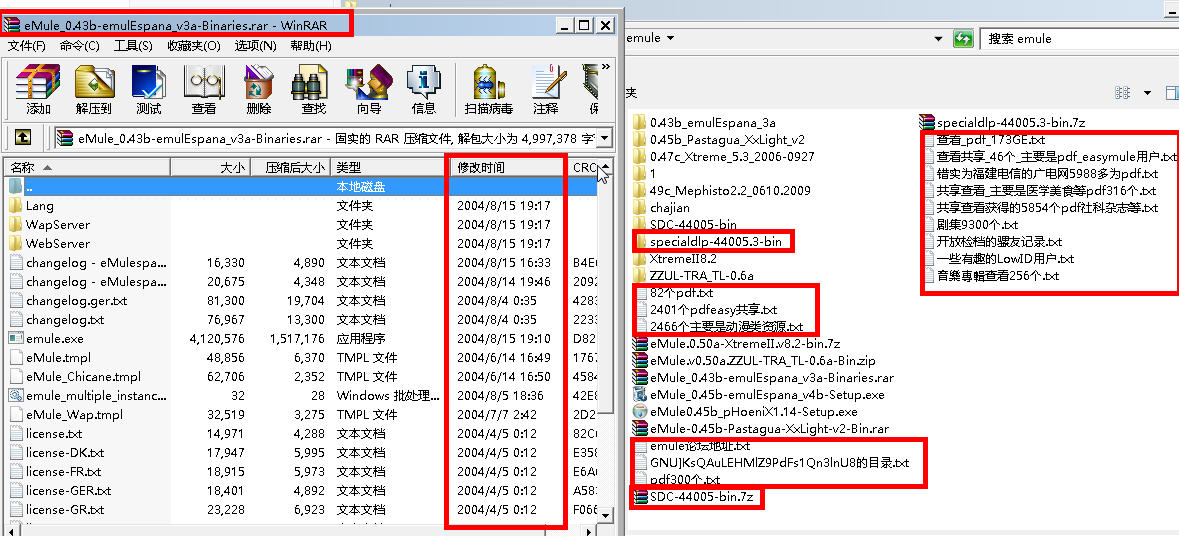Select eMule_Chicane.tmpl in the archive list
Viewport: 1179px width, 536px height.
pyautogui.click(x=83, y=377)
